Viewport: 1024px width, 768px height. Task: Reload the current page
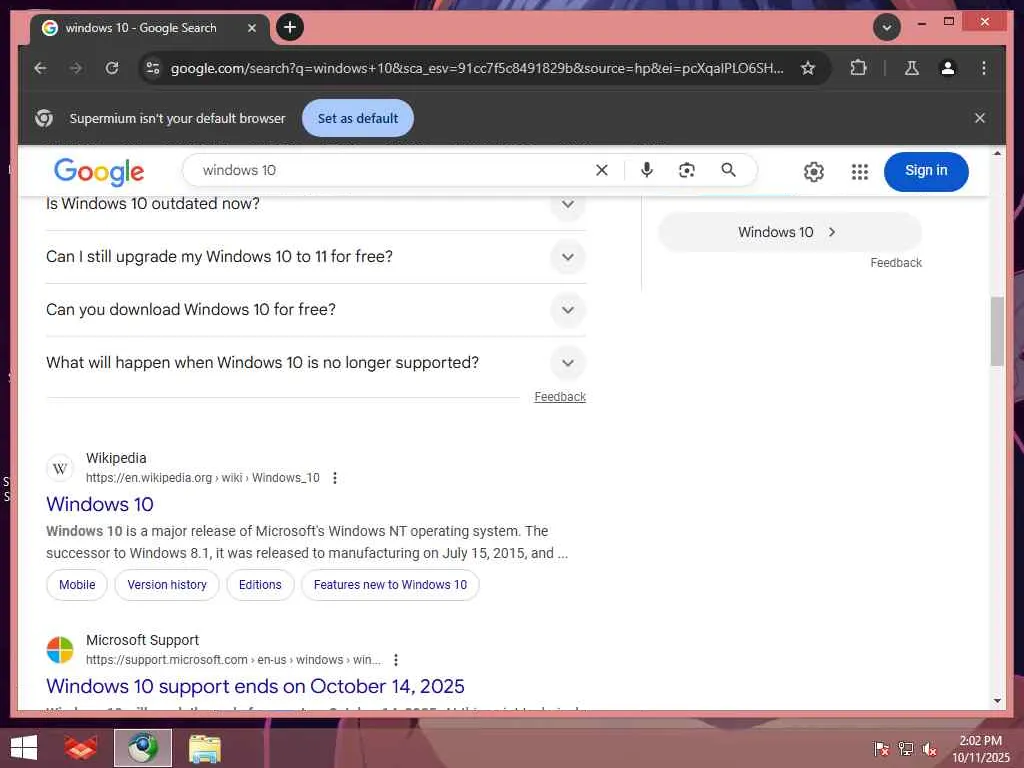click(x=112, y=68)
